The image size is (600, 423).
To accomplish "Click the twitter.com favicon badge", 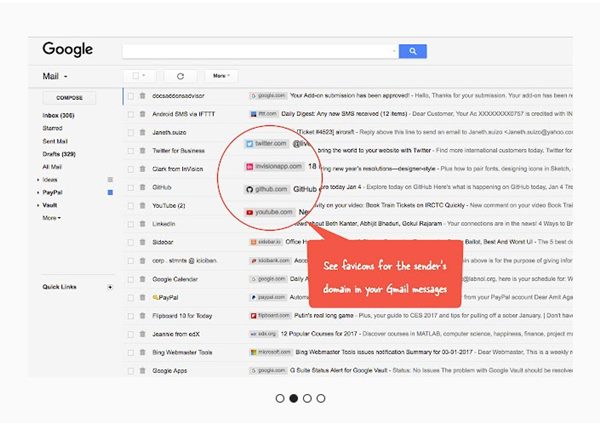I will 267,144.
